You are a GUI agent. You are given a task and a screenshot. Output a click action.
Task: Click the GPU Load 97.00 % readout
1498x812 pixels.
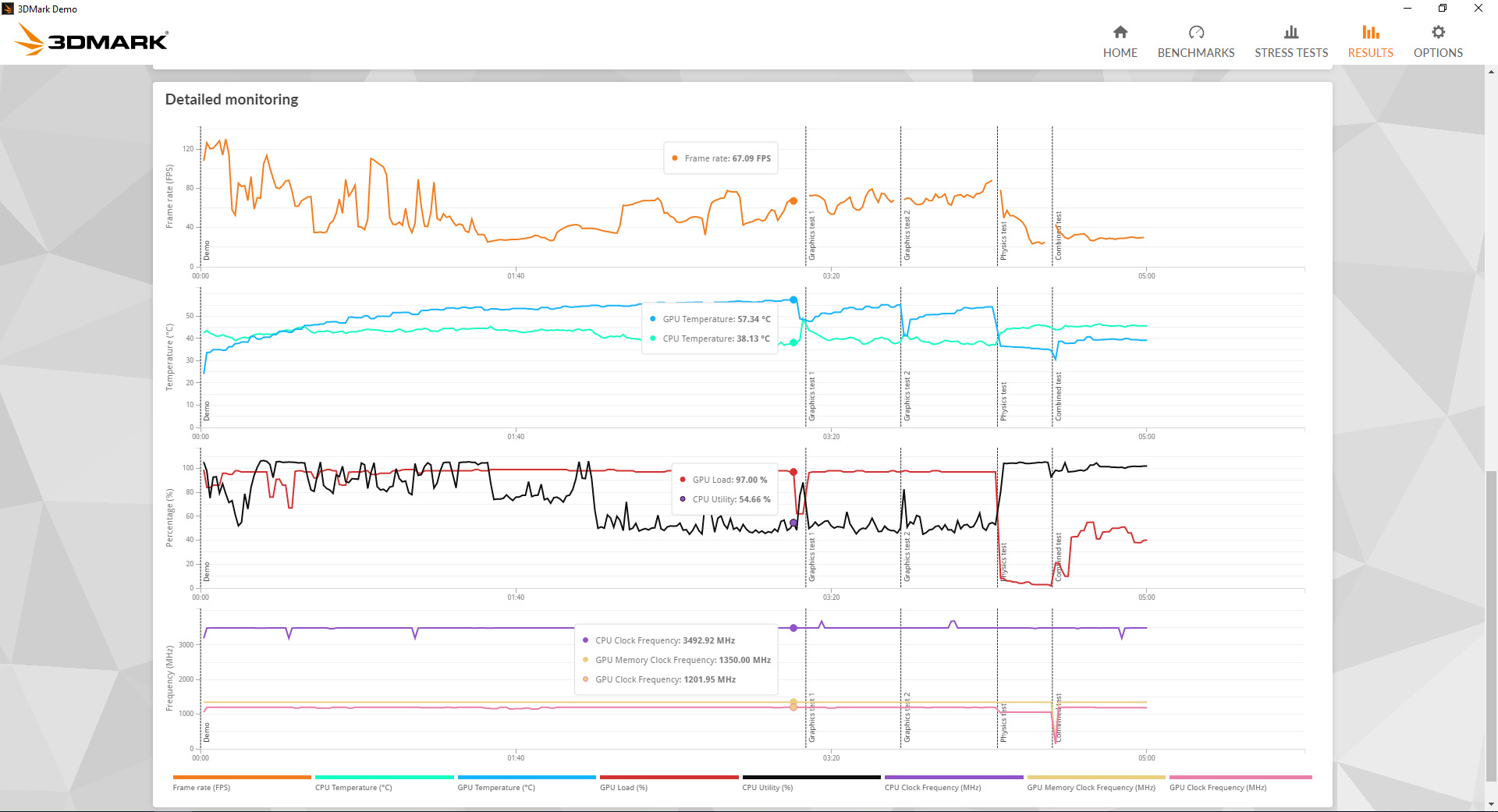(723, 480)
